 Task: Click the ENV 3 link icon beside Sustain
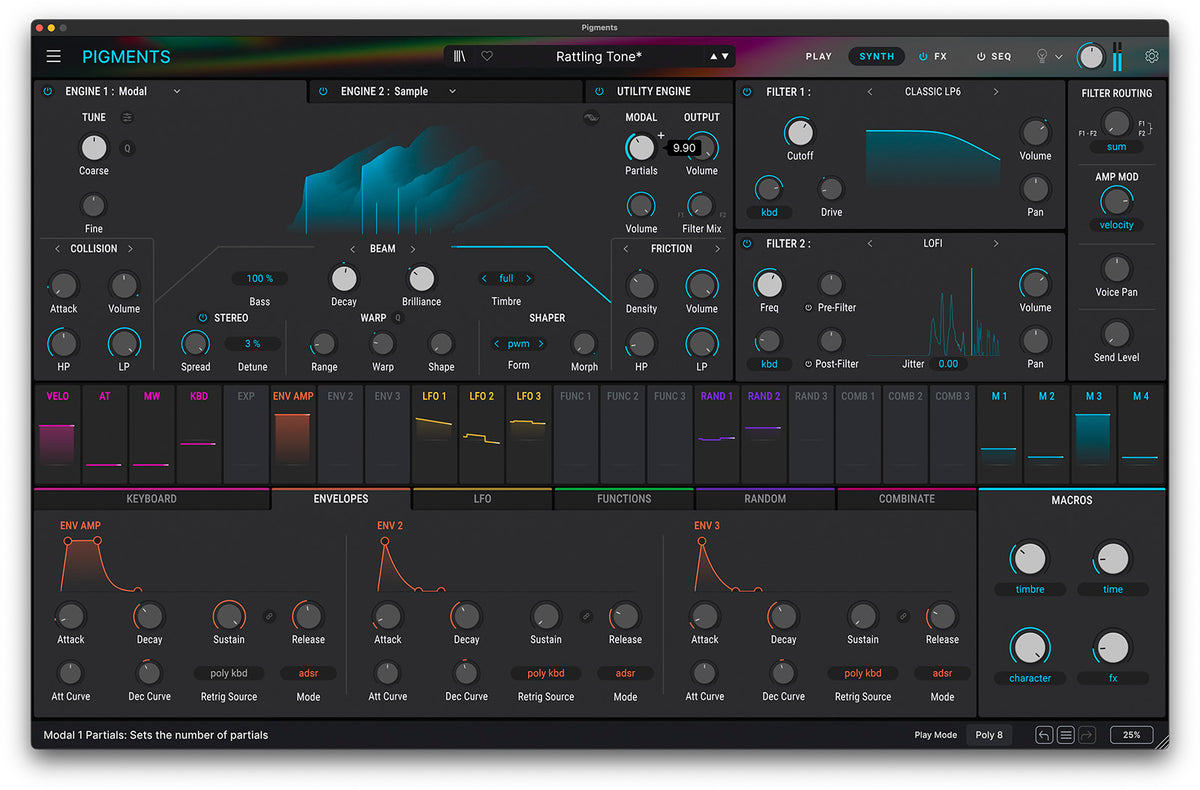tap(903, 616)
